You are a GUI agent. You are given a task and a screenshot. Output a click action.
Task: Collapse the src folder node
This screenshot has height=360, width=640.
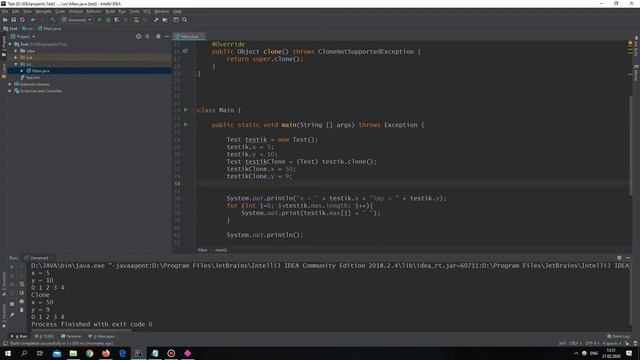click(16, 64)
